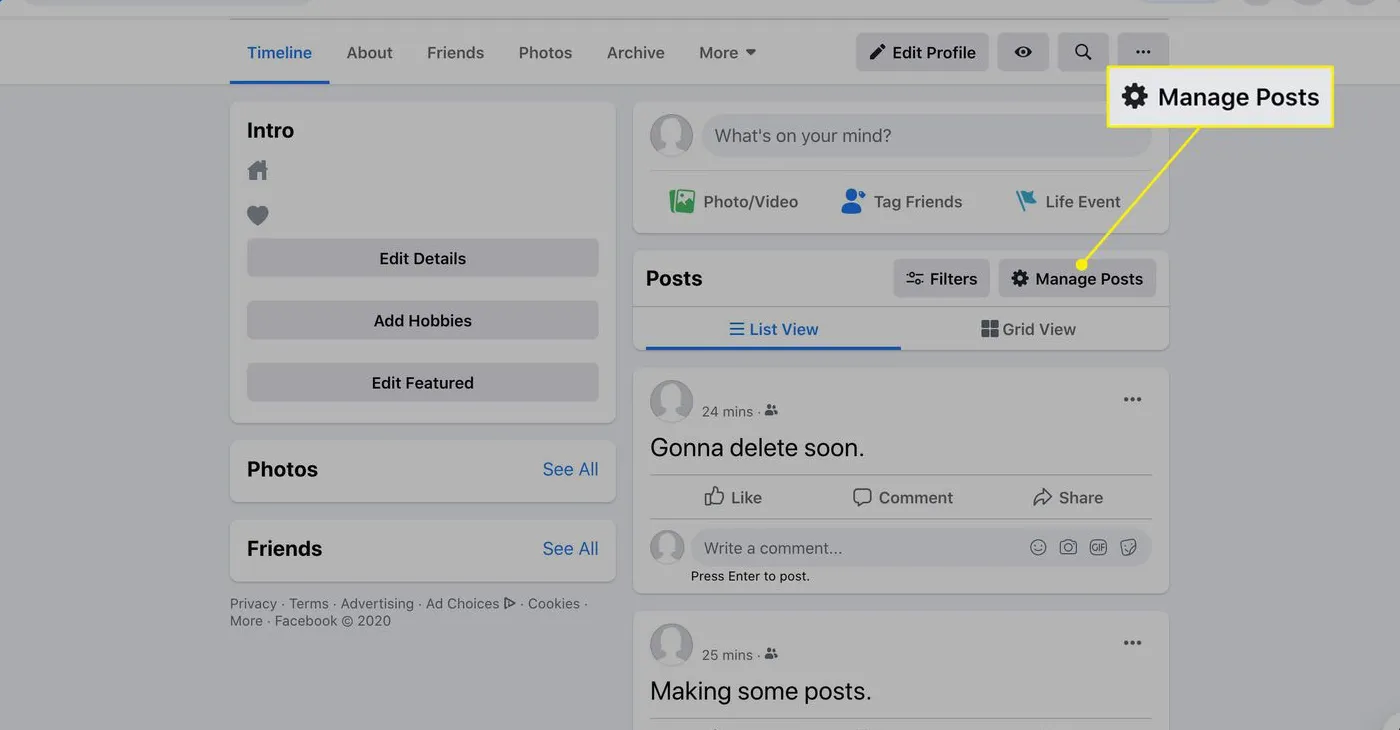Expand the More tab dropdown

point(727,51)
